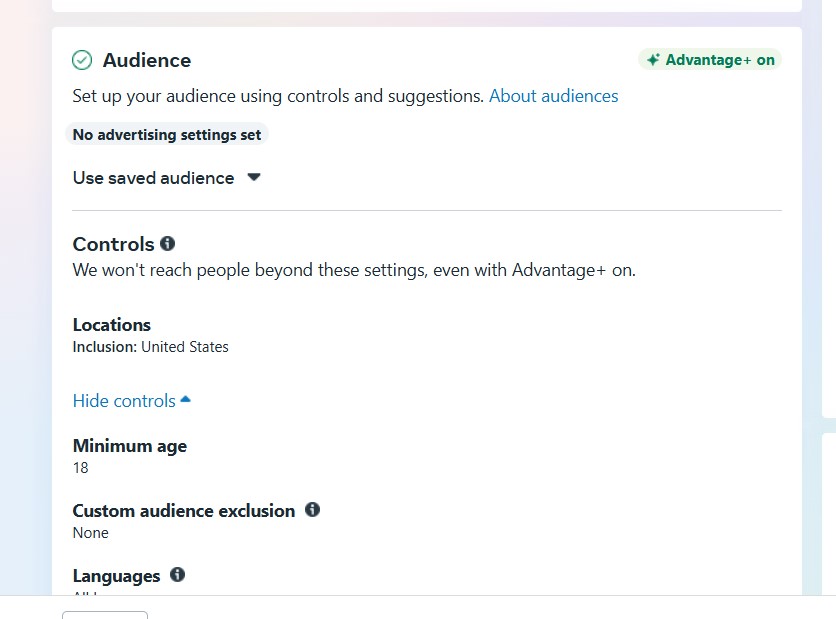Click the Advantage+ on badge label

720,60
